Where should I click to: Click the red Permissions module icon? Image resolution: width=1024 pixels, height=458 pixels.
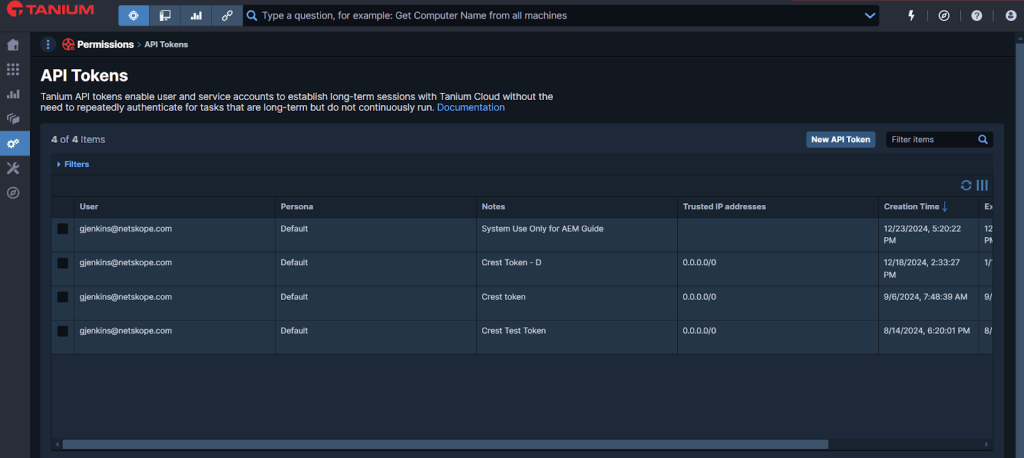pos(68,44)
